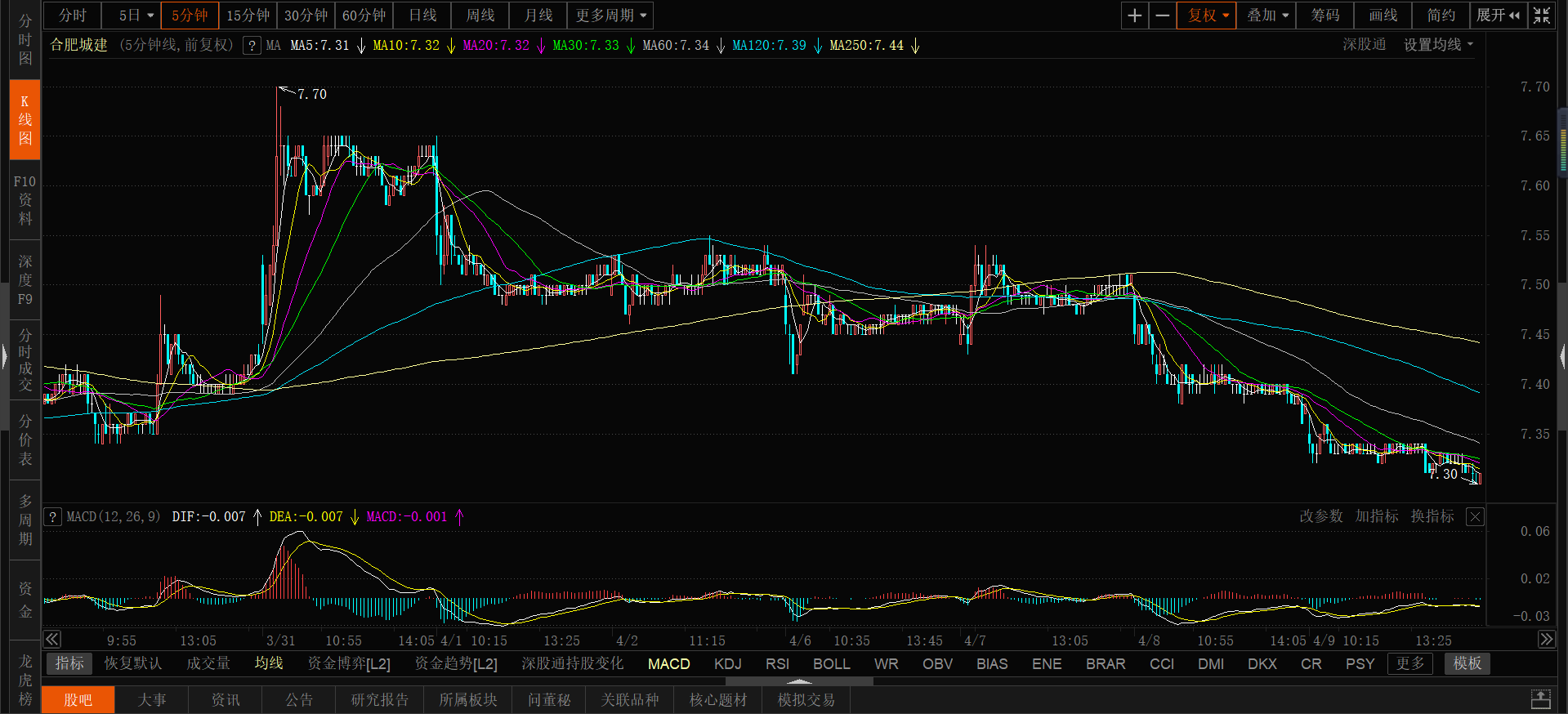
Task: Jump to earliest data with double-left arrow
Action: (x=51, y=640)
